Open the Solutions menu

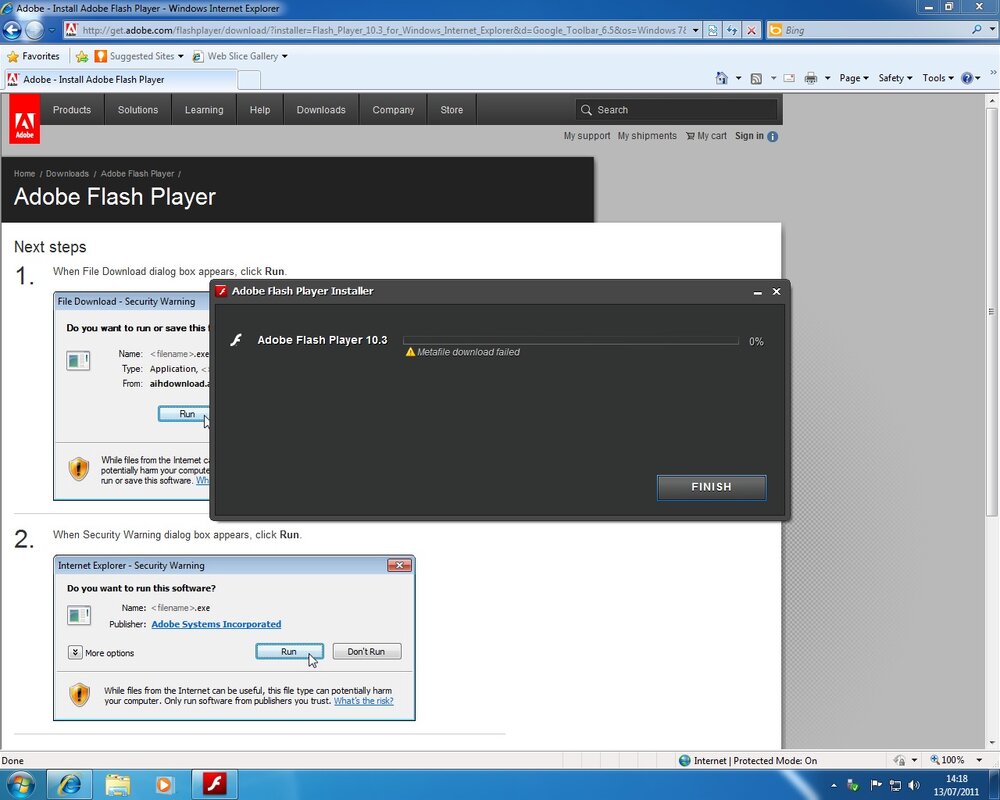[x=138, y=110]
